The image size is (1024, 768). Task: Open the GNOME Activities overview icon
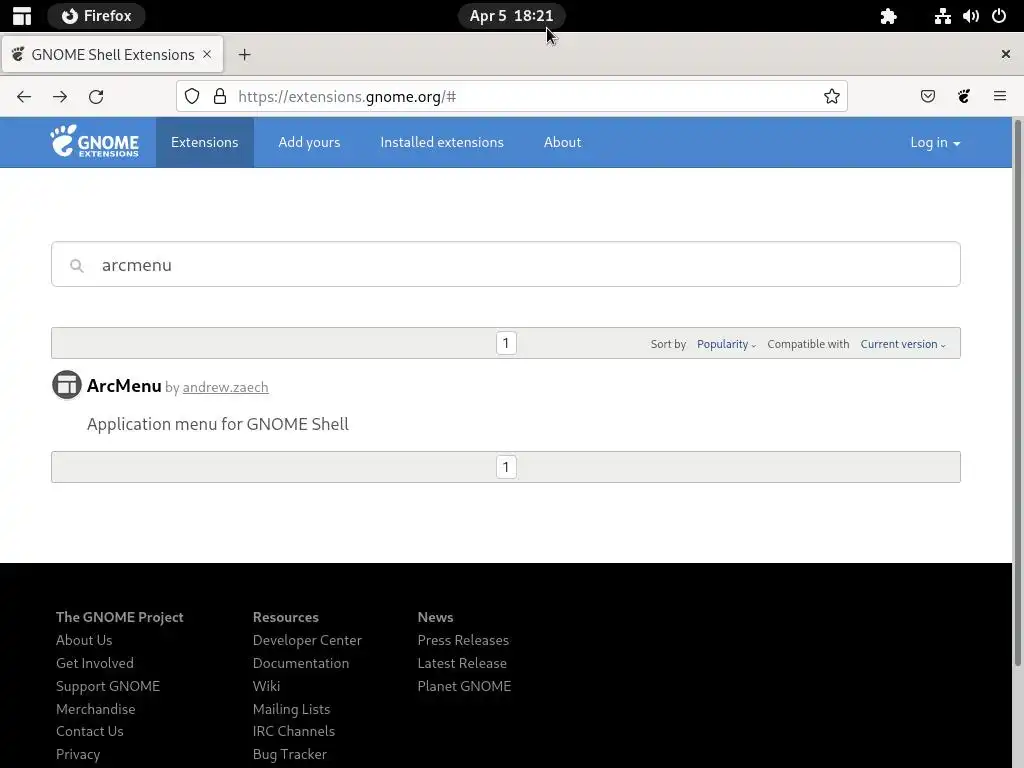click(x=22, y=16)
